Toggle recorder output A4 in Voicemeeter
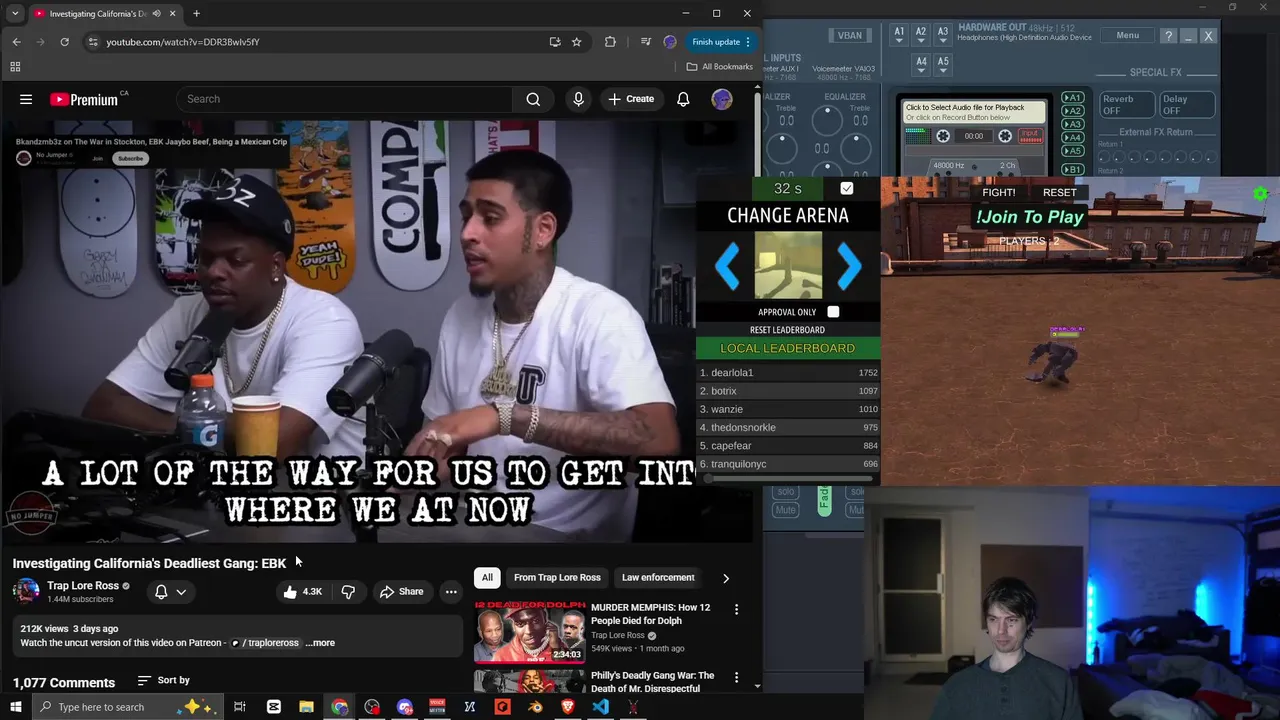 pyautogui.click(x=1072, y=138)
